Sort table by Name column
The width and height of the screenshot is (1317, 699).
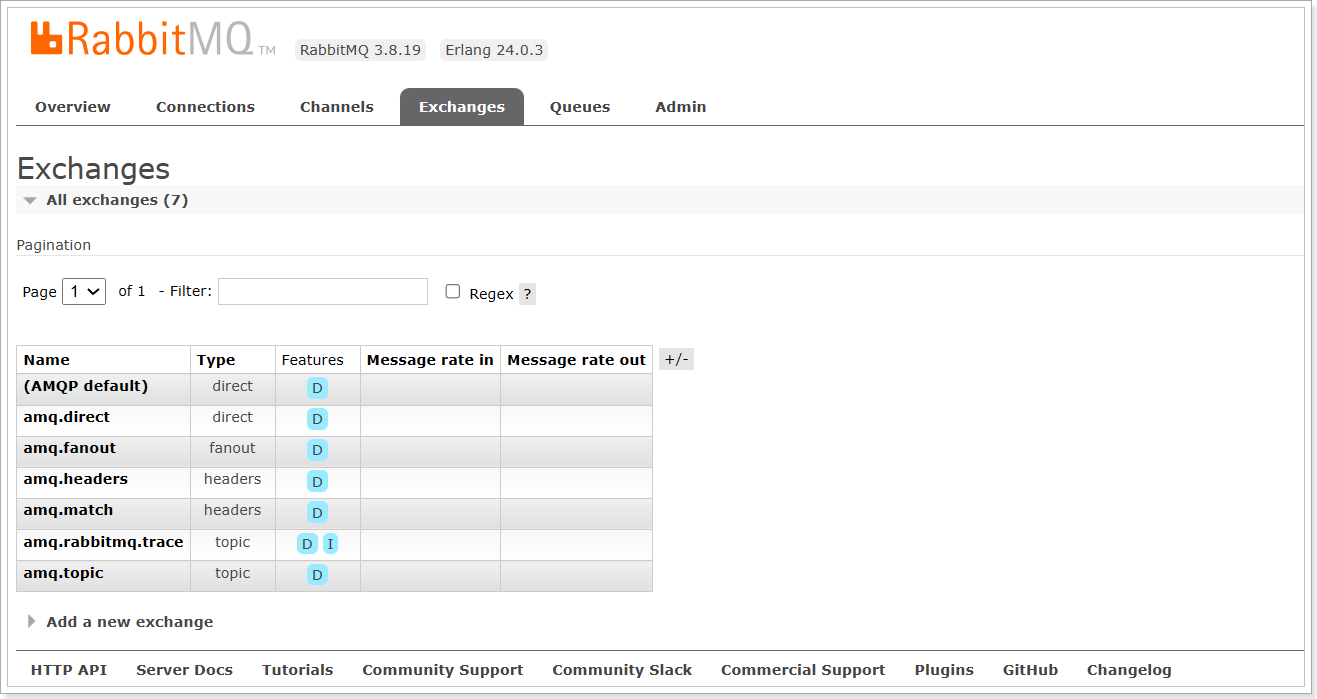pos(47,360)
